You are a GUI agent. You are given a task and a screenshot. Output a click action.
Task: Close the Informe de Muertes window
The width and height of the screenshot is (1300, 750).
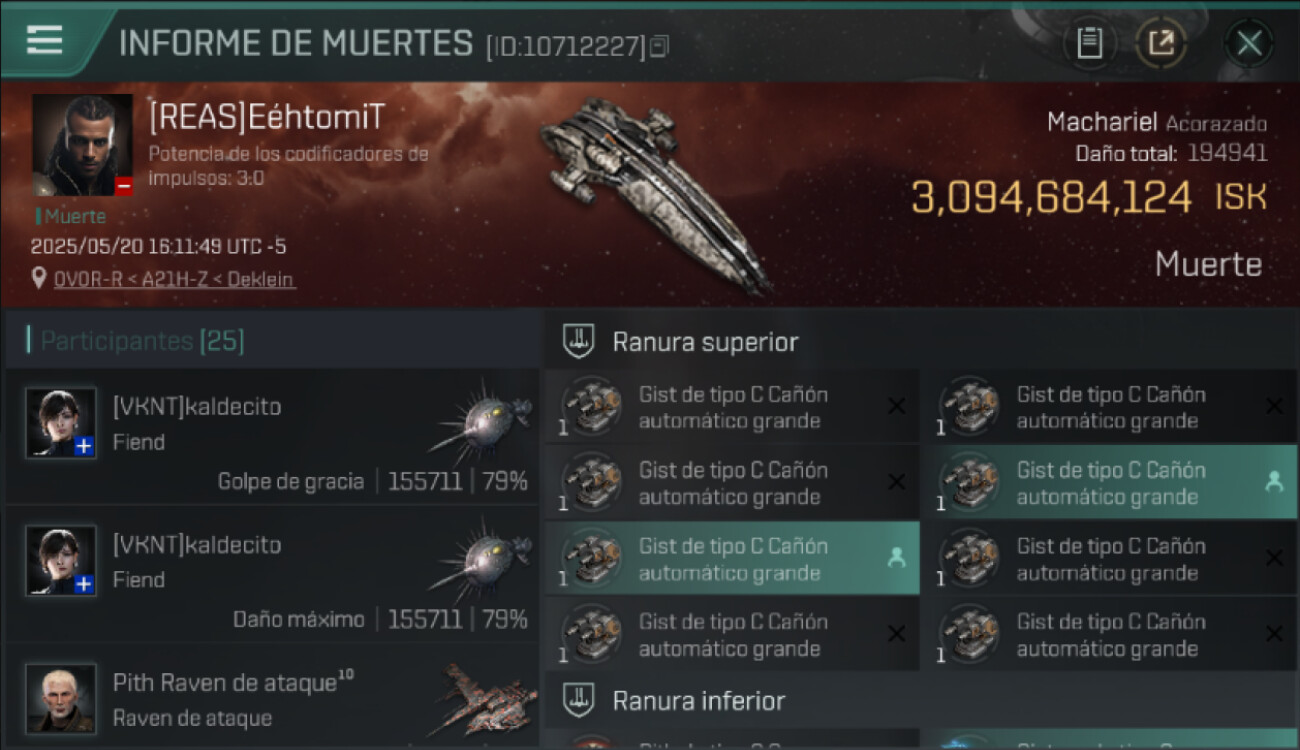(x=1249, y=43)
